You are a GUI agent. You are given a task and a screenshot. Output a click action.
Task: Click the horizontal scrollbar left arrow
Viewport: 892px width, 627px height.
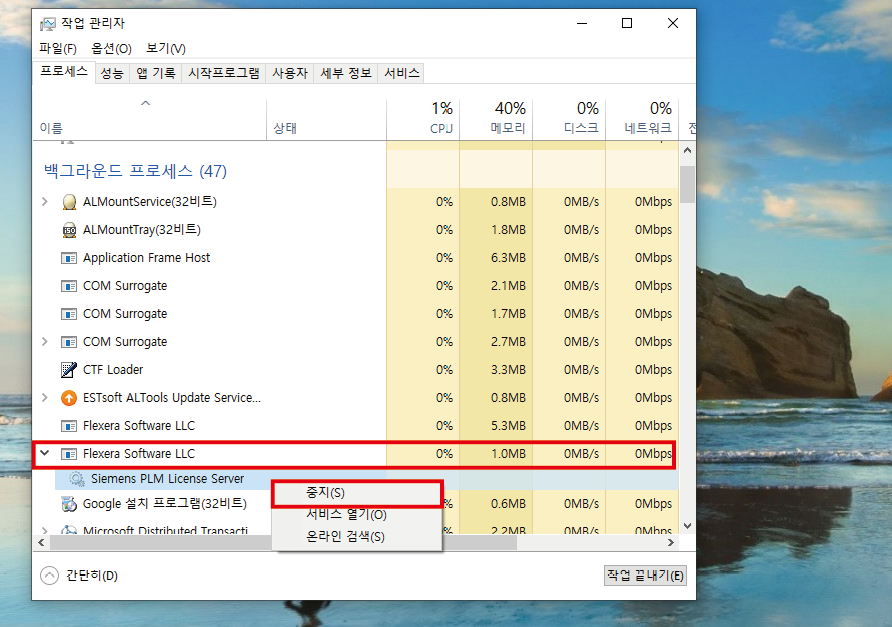(41, 543)
